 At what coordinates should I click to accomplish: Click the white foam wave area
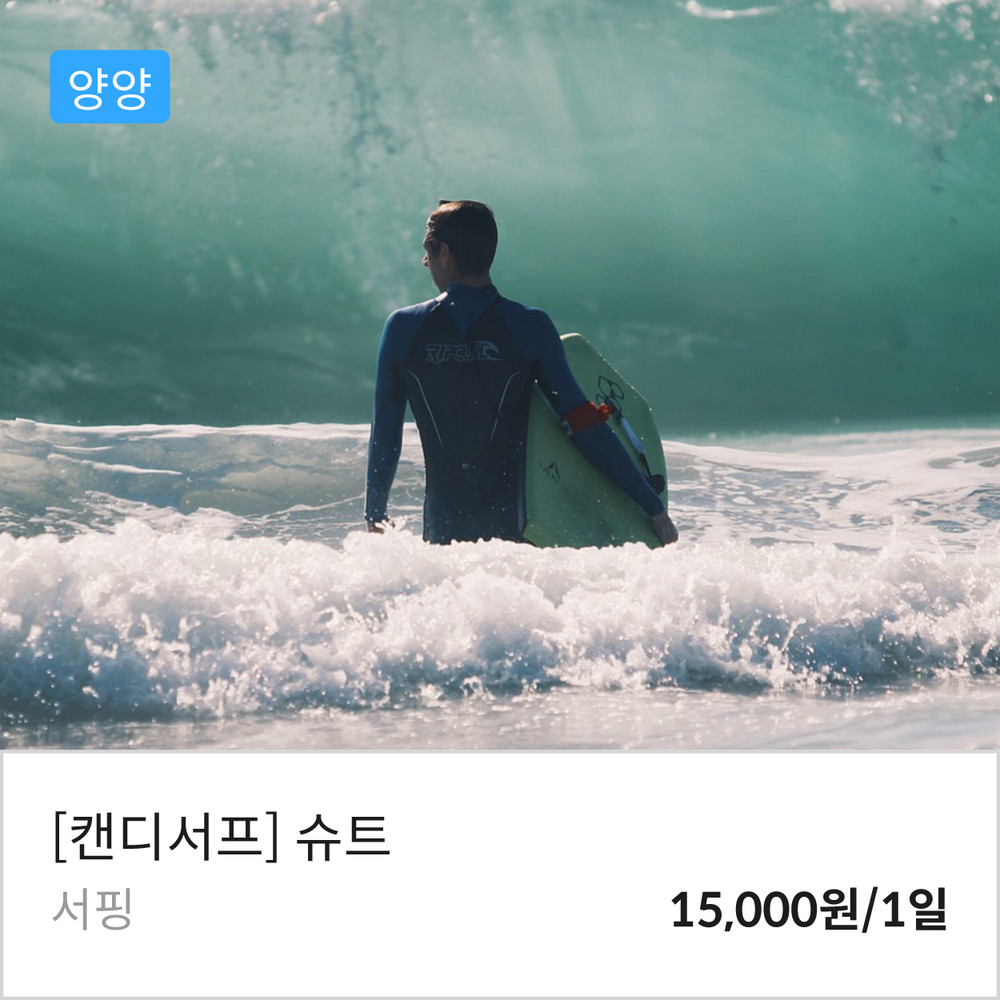click(x=500, y=619)
